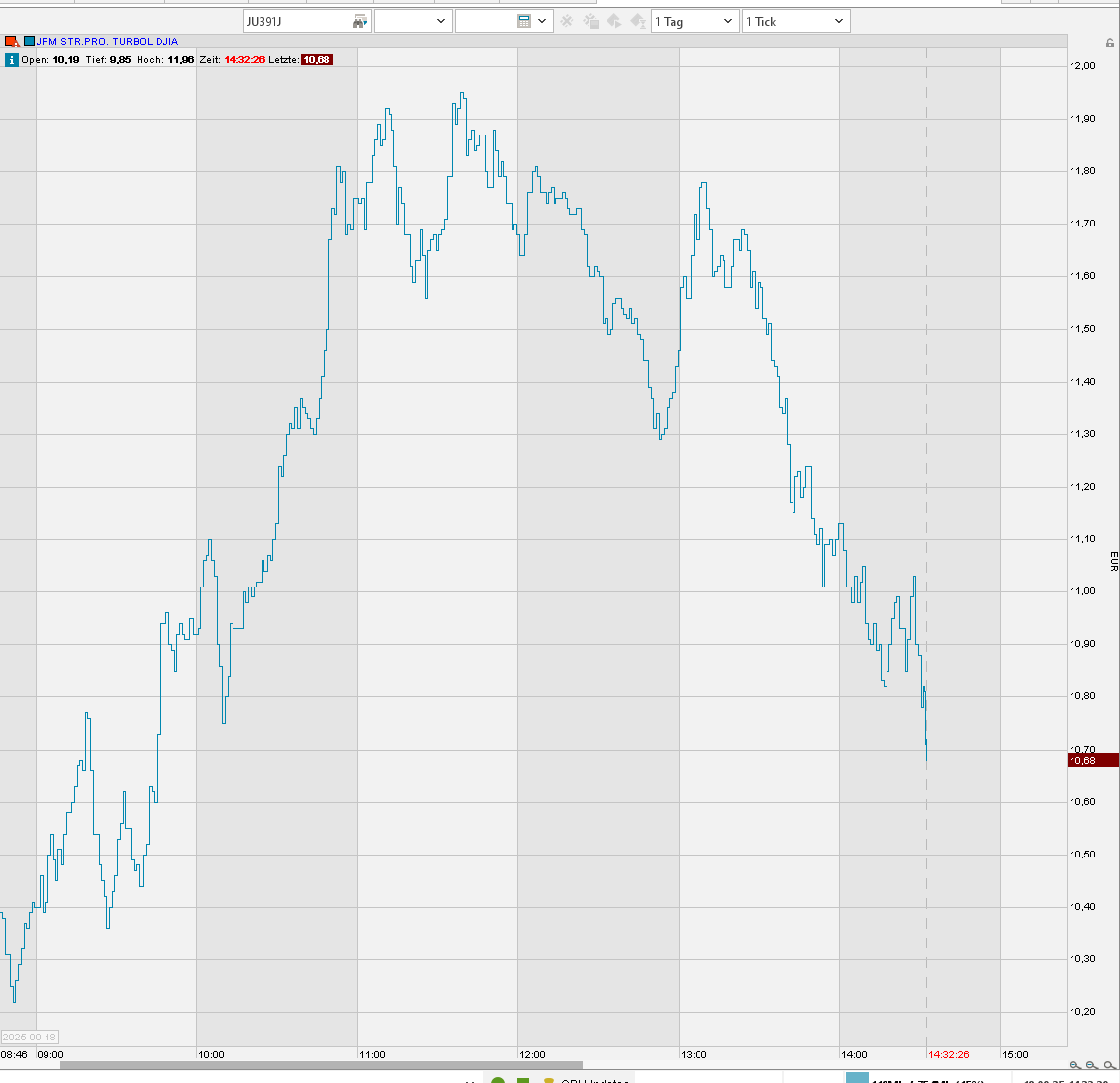Click the blue info icon beside Open
The height and width of the screenshot is (1083, 1120).
(12, 60)
